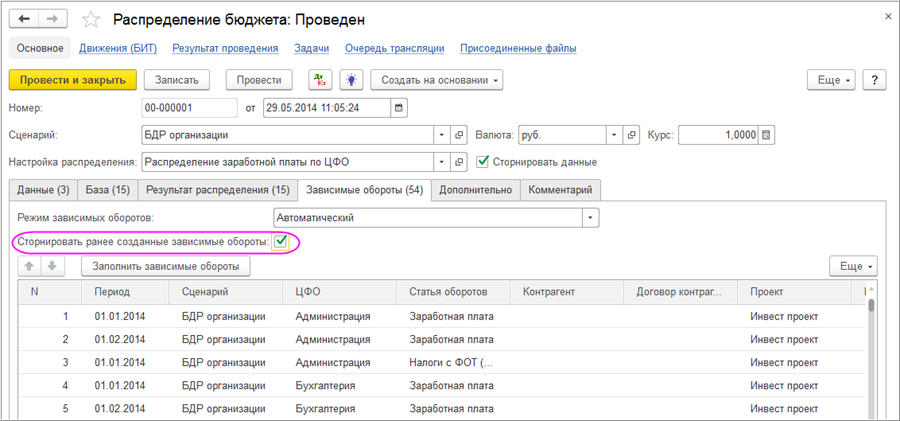This screenshot has width=900, height=421.
Task: Move row up with arrow icon
Action: click(30, 266)
